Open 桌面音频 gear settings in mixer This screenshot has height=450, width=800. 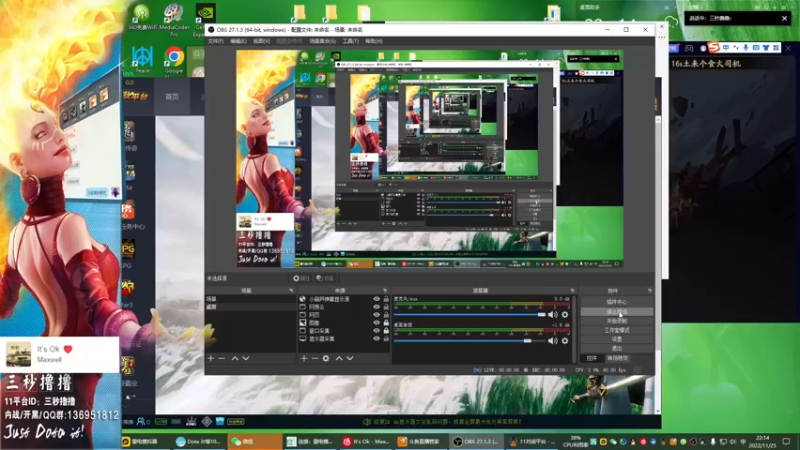(x=565, y=341)
